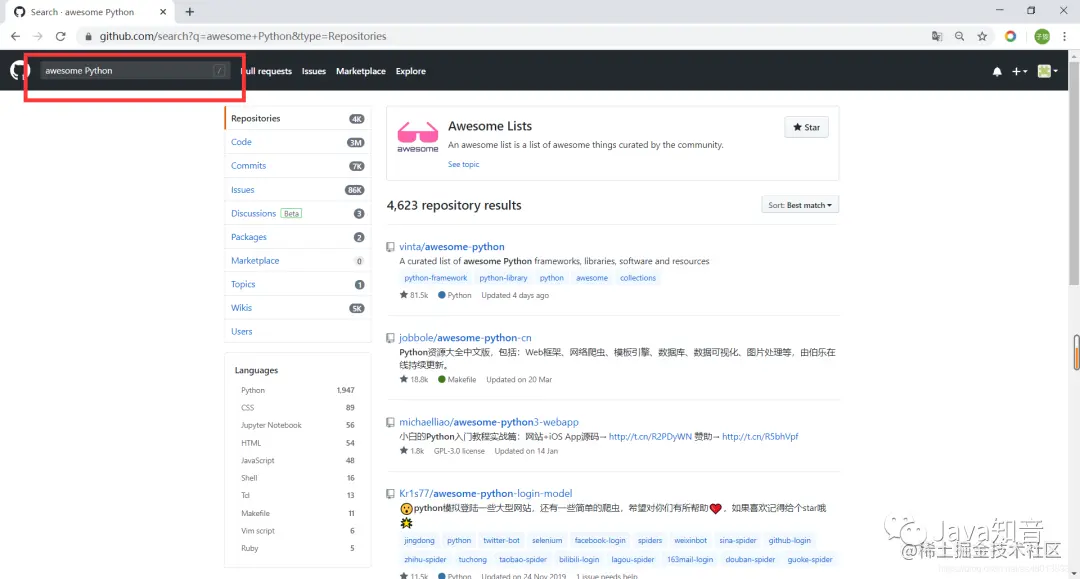Click the python-framework topic tag

pyautogui.click(x=435, y=278)
